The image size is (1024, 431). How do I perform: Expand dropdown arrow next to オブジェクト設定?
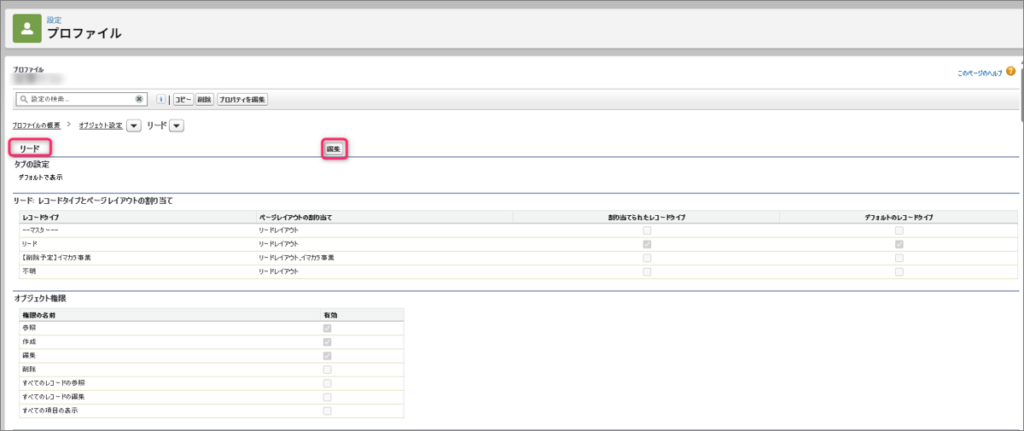pos(133,125)
